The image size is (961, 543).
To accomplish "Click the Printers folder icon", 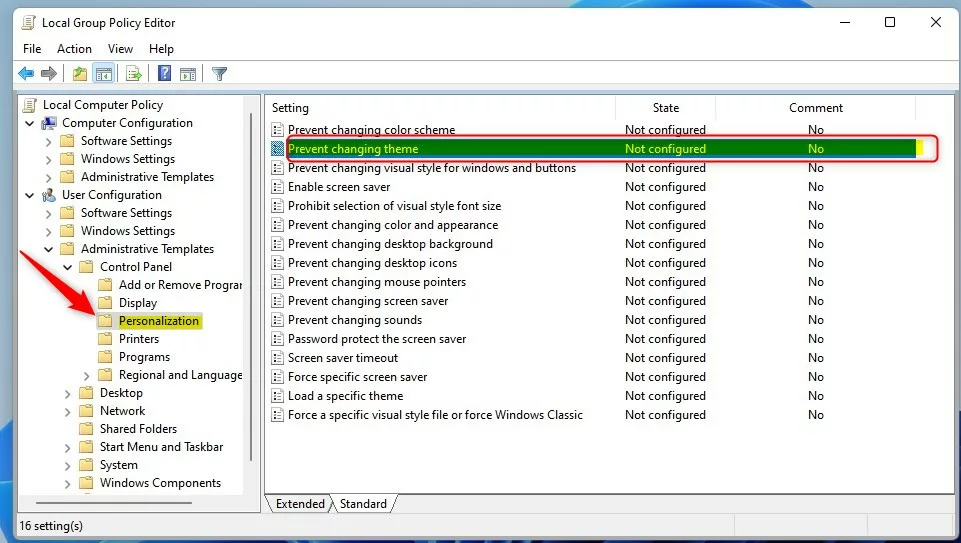I will [105, 339].
